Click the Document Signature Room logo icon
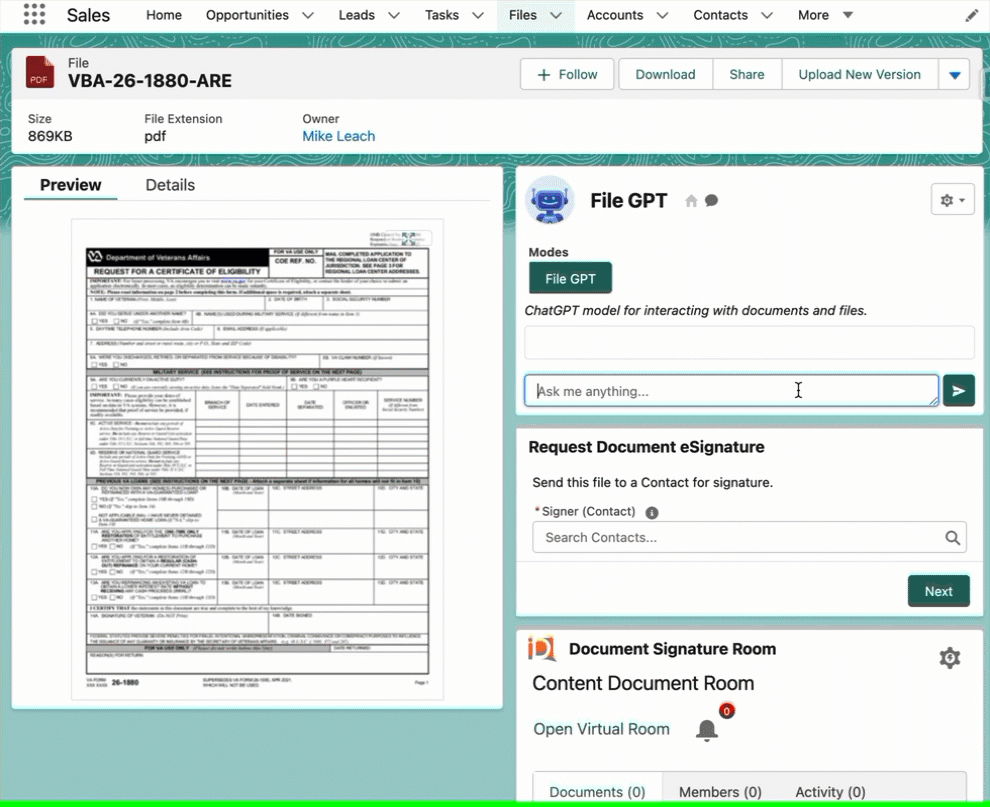The image size is (990, 807). (542, 649)
